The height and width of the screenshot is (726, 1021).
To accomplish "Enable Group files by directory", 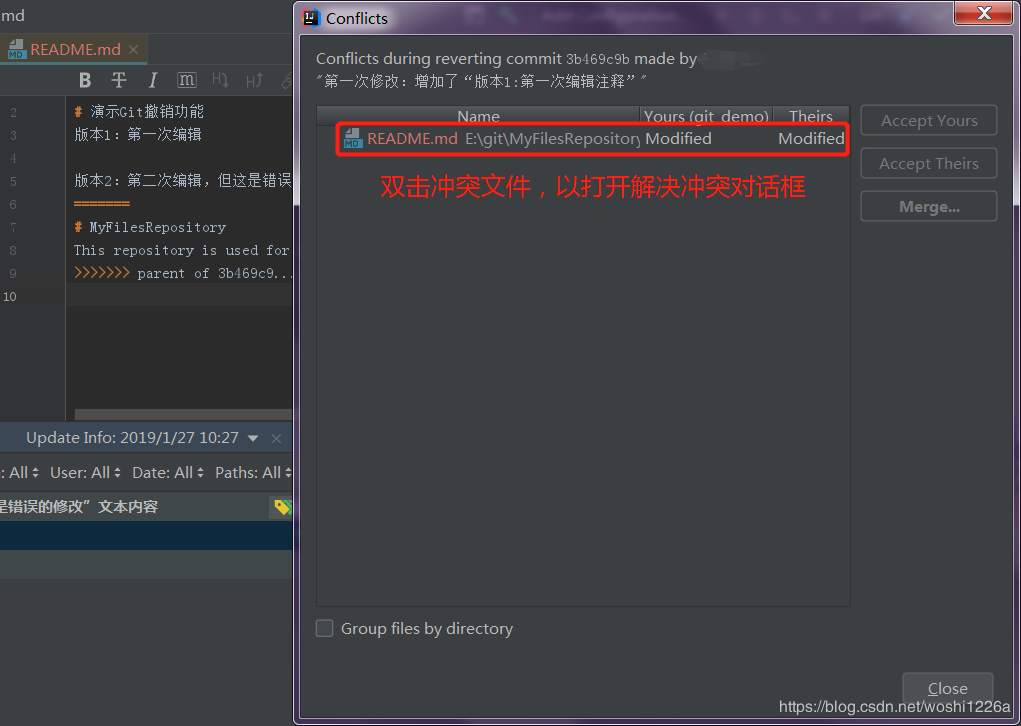I will (324, 629).
